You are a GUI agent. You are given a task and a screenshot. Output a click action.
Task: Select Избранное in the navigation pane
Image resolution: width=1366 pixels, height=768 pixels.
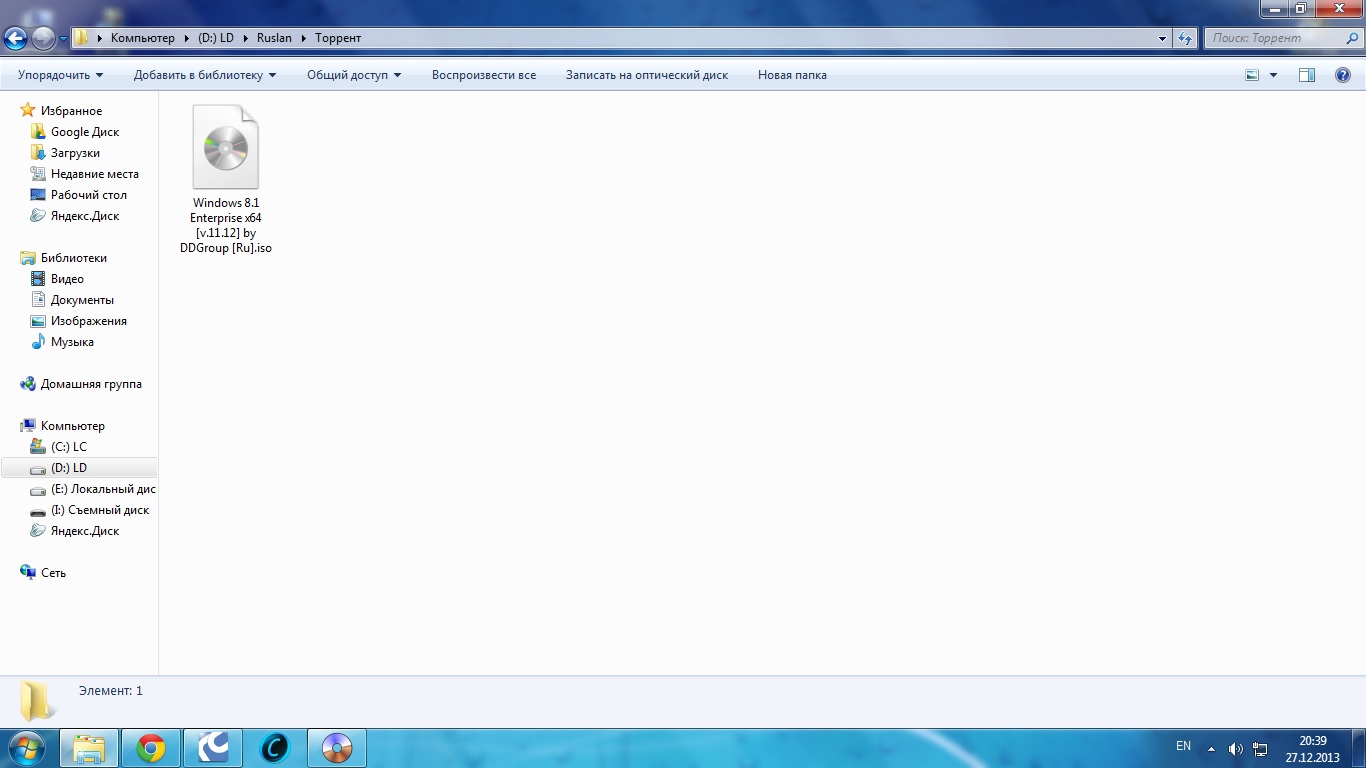(x=71, y=111)
